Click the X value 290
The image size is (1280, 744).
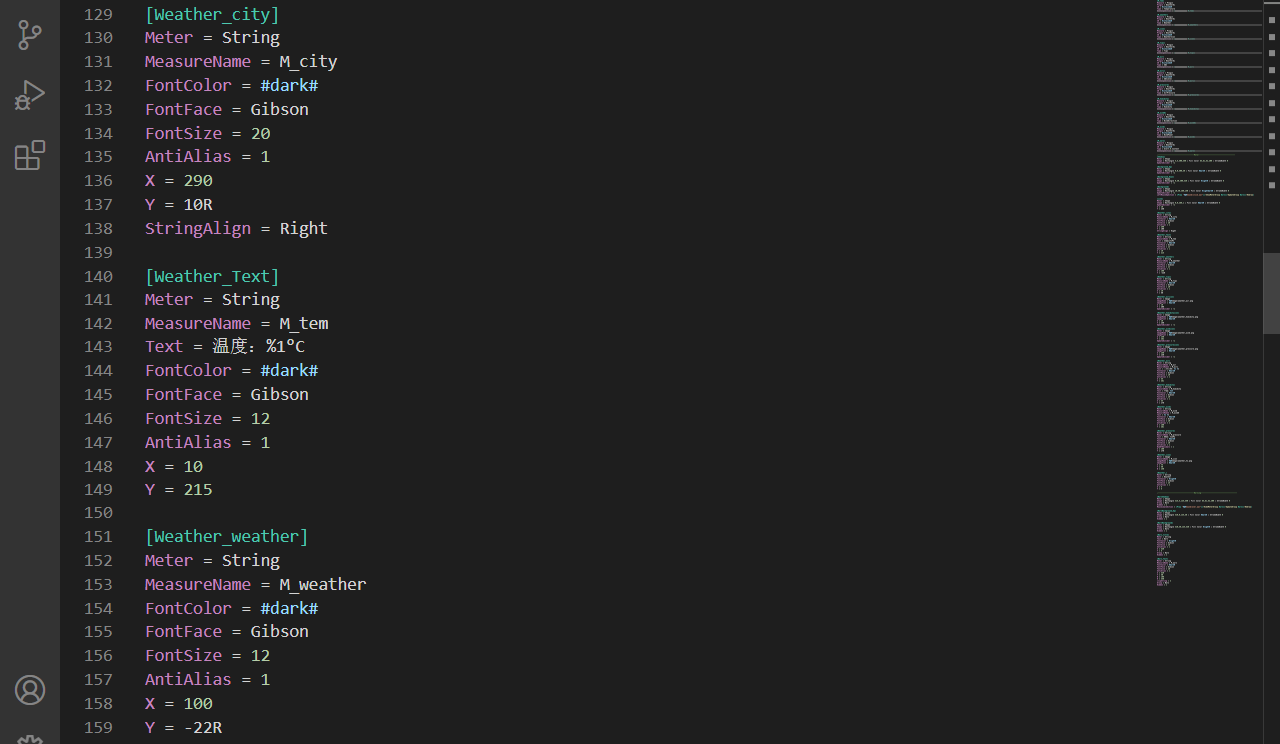[198, 180]
